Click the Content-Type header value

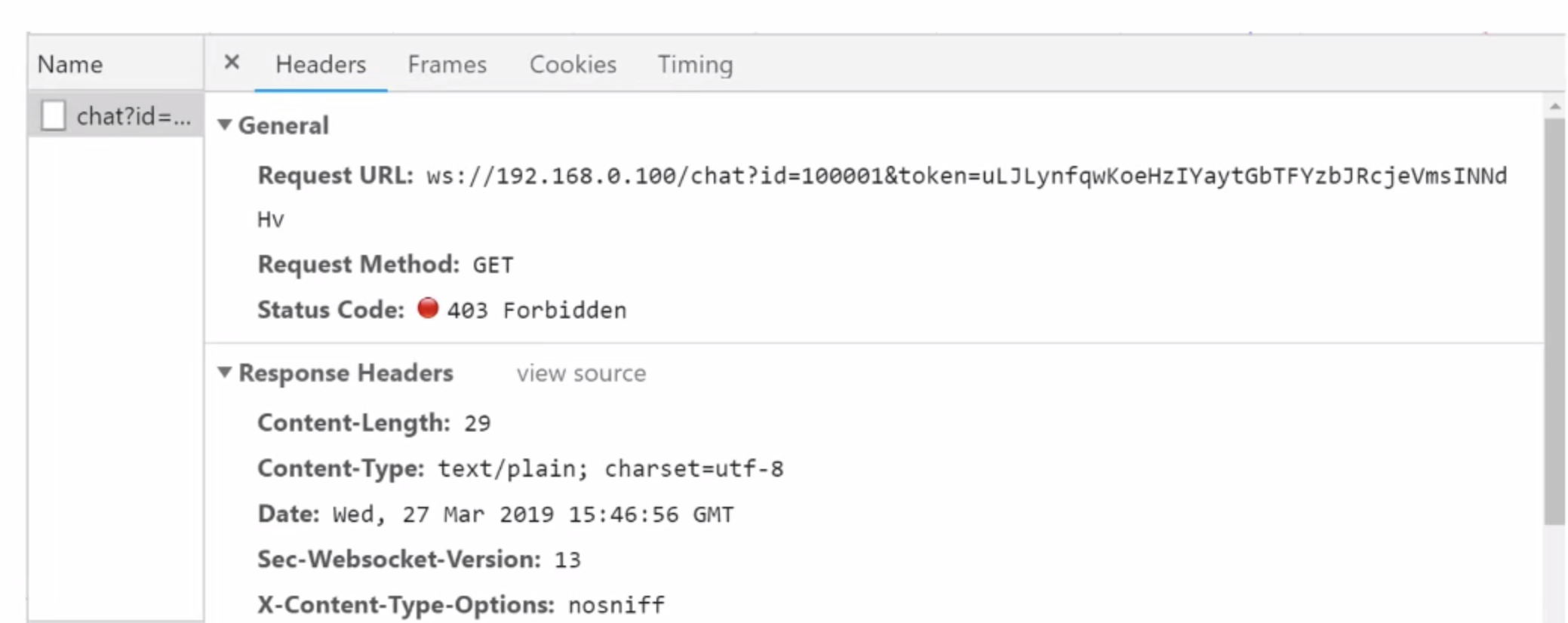click(x=610, y=469)
